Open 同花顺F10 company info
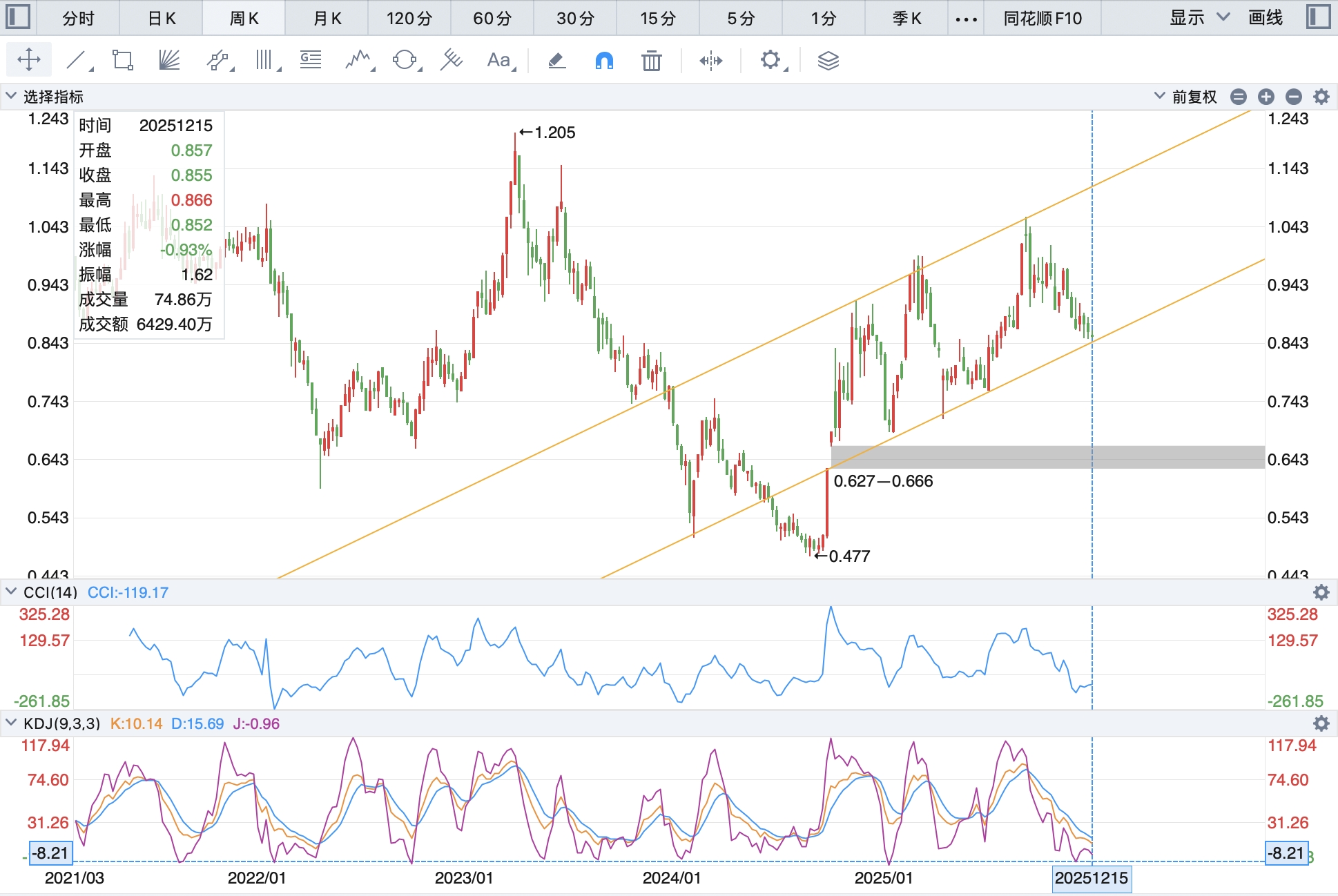The image size is (1338, 896). click(x=1042, y=18)
